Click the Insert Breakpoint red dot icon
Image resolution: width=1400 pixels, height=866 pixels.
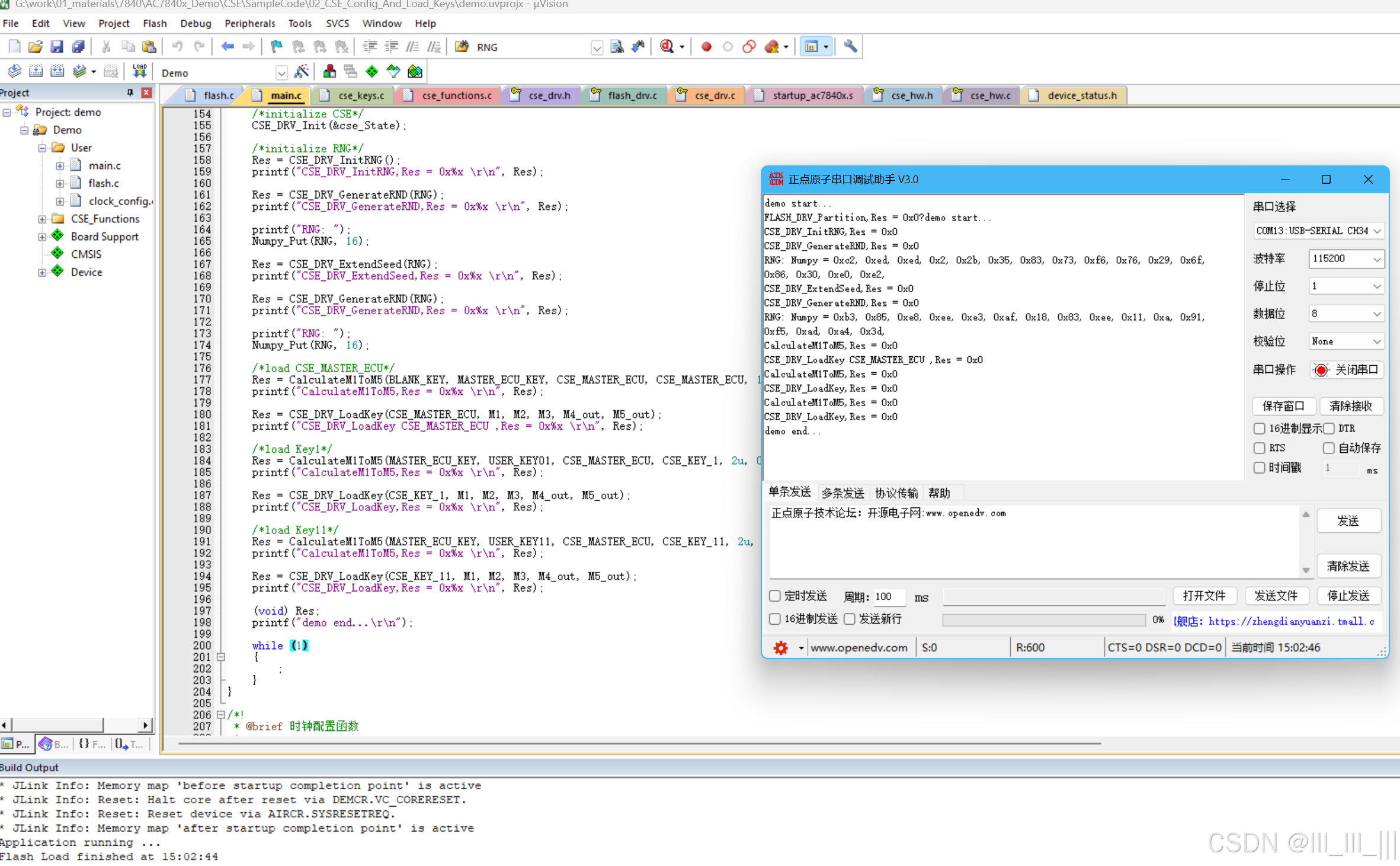pos(706,47)
